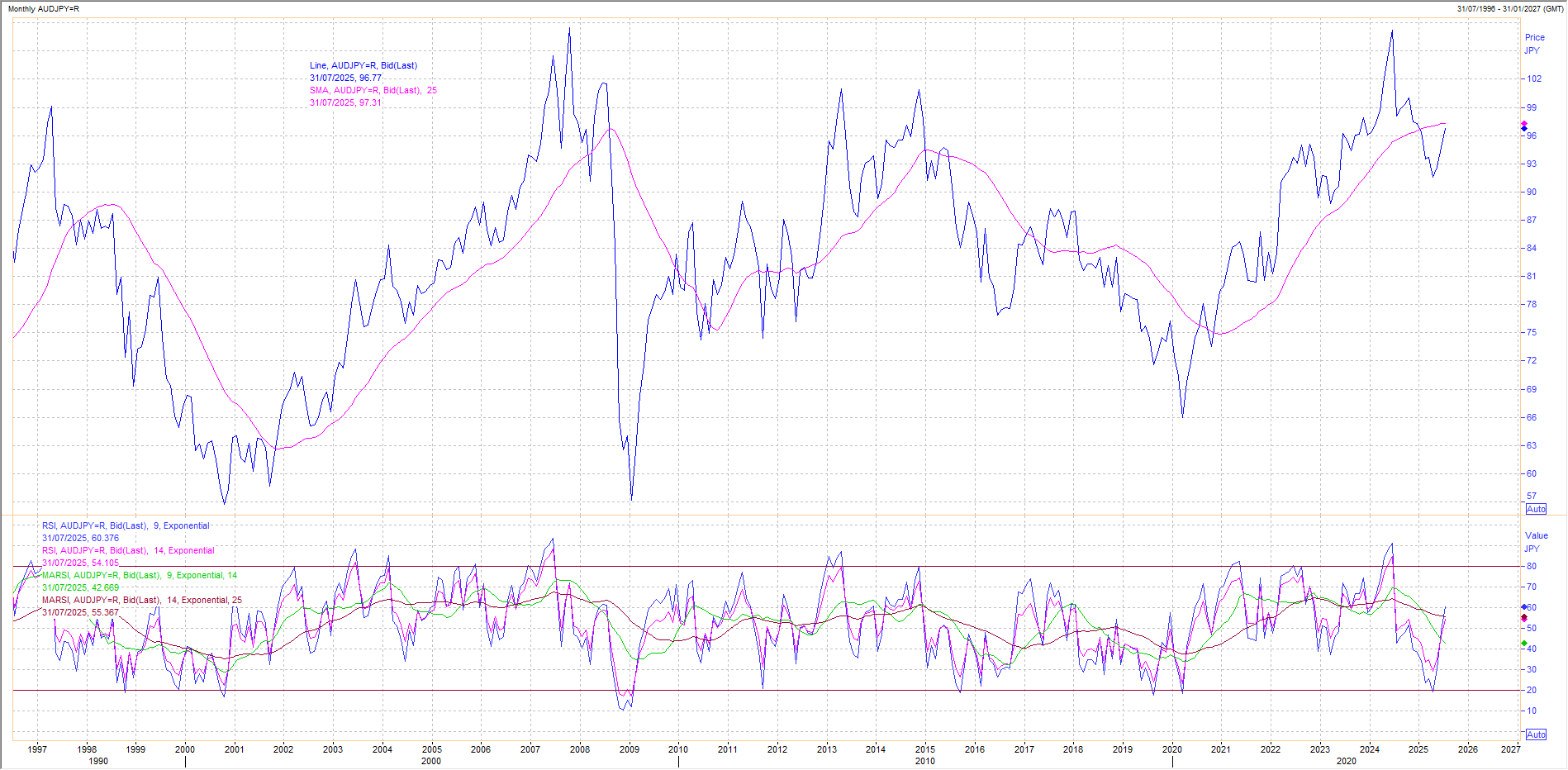1568x770 pixels.
Task: Select the Line AUDJPY=R Bid(Last) legend label
Action: (363, 65)
